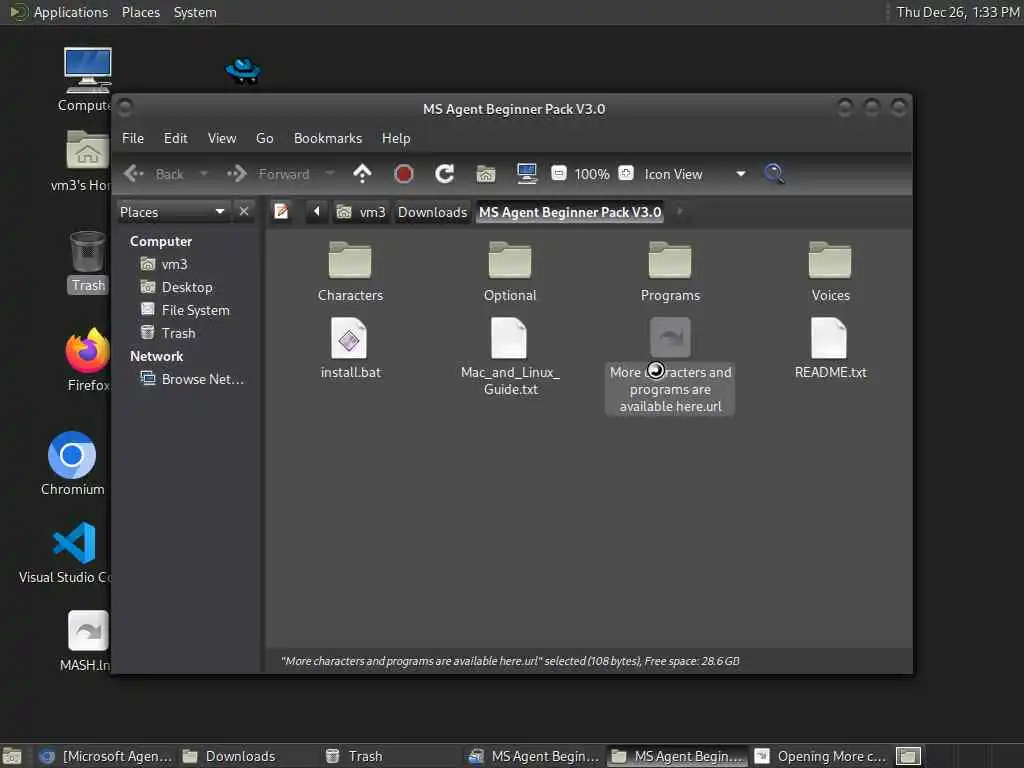
Task: Zoom out with the minus icon
Action: (x=558, y=173)
